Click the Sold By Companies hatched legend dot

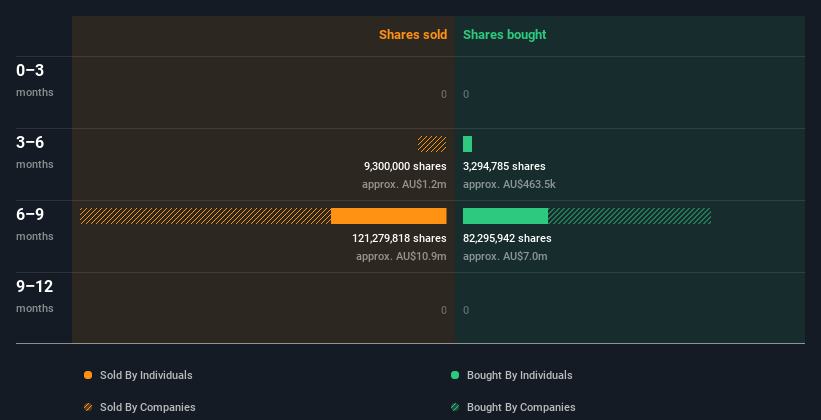pos(88,407)
